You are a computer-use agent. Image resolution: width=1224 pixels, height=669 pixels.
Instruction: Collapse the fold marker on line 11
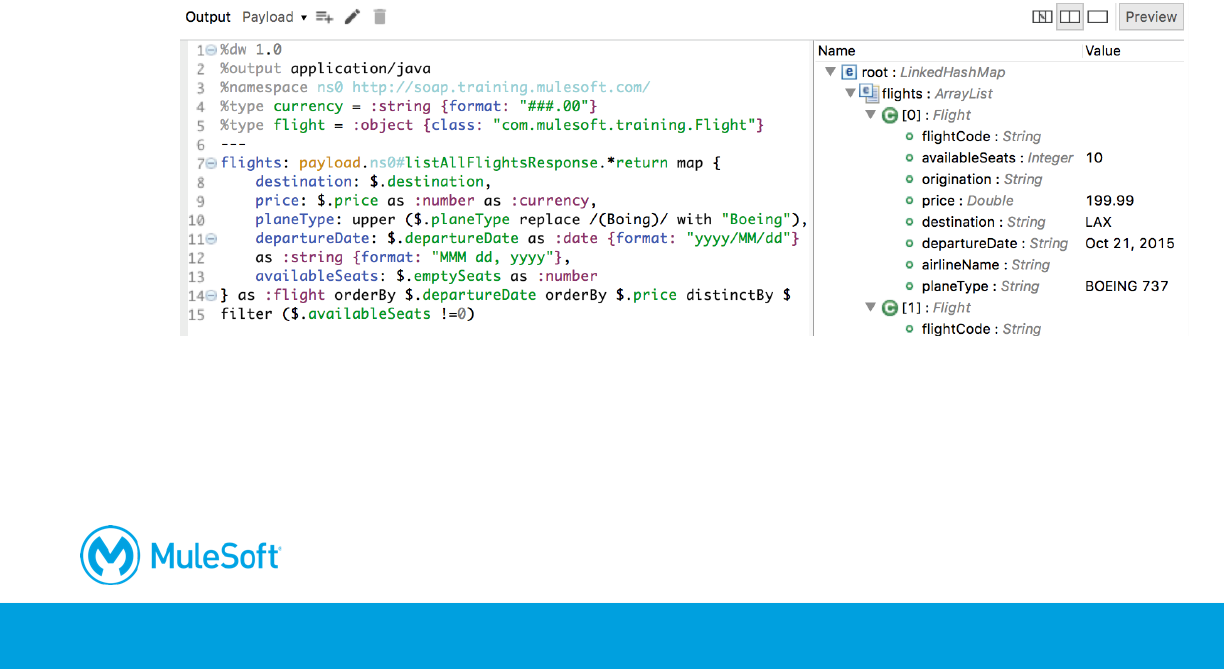click(211, 239)
